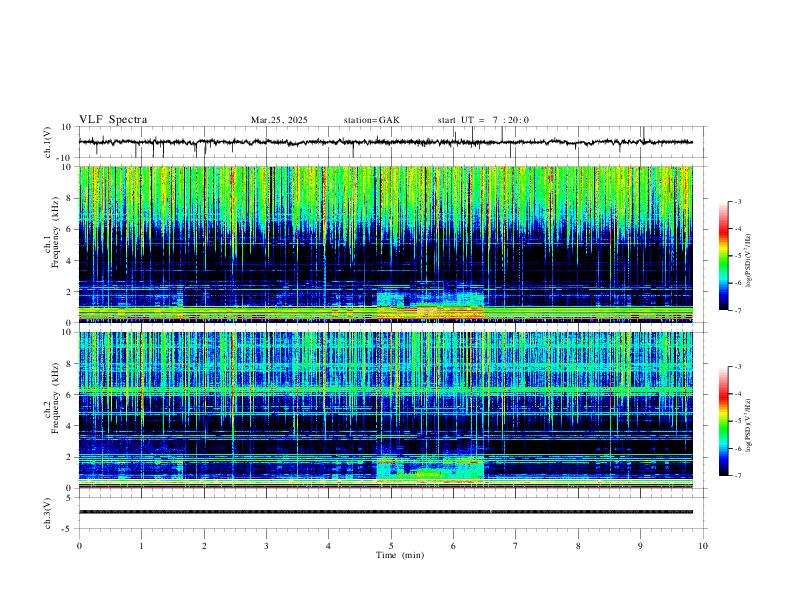Click the ch.2 "Frequency (kHz)" axis label
Screen dimensions: 792x612
[x=55, y=398]
